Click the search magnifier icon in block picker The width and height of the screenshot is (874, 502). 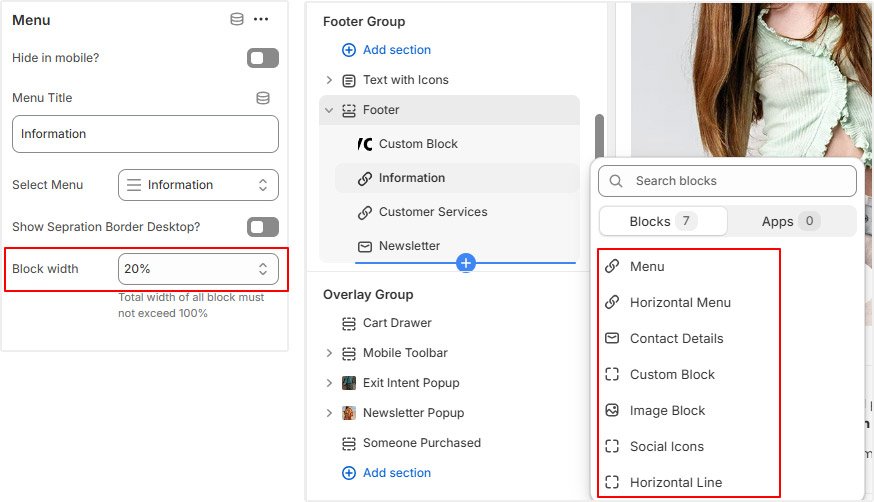[616, 181]
